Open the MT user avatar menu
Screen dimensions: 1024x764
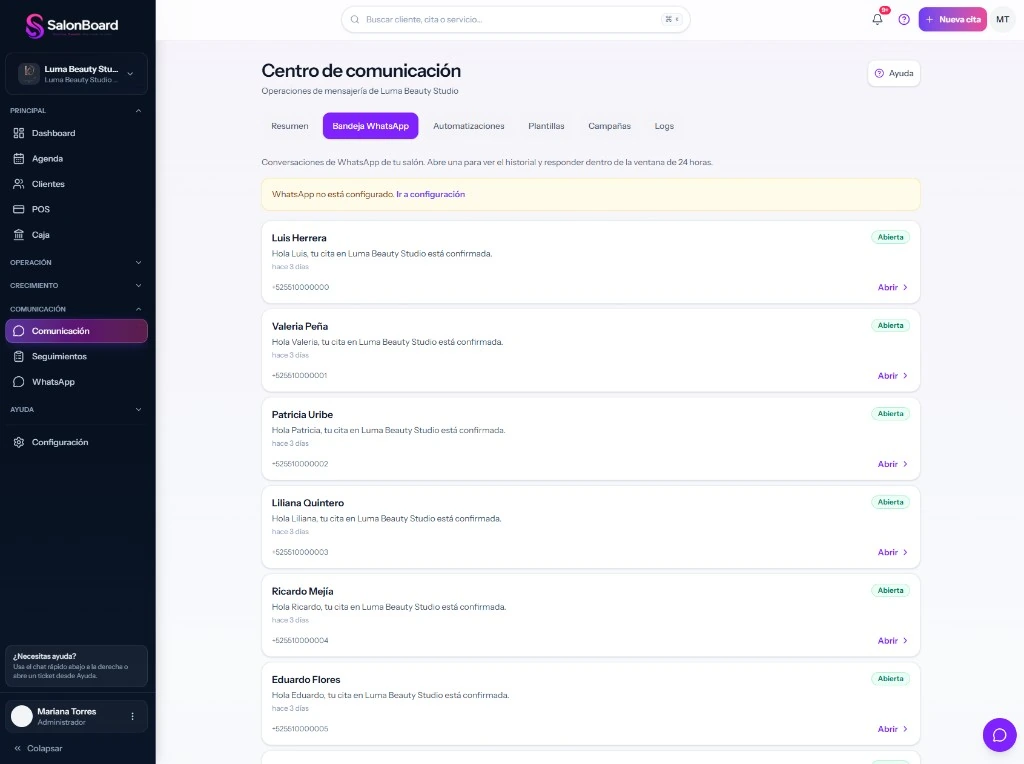click(x=1002, y=20)
